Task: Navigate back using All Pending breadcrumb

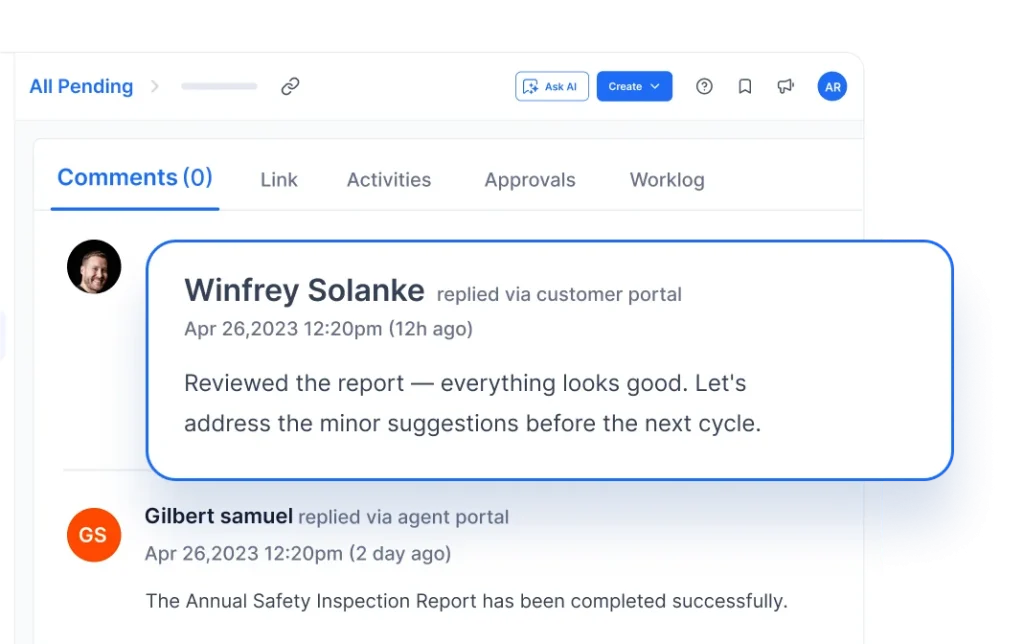Action: point(81,86)
